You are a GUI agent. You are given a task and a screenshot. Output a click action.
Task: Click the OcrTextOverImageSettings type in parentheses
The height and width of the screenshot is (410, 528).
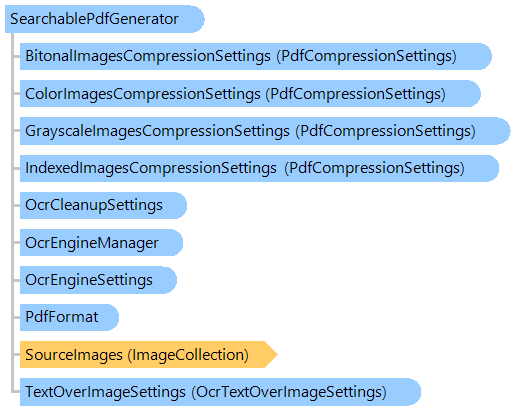click(289, 392)
